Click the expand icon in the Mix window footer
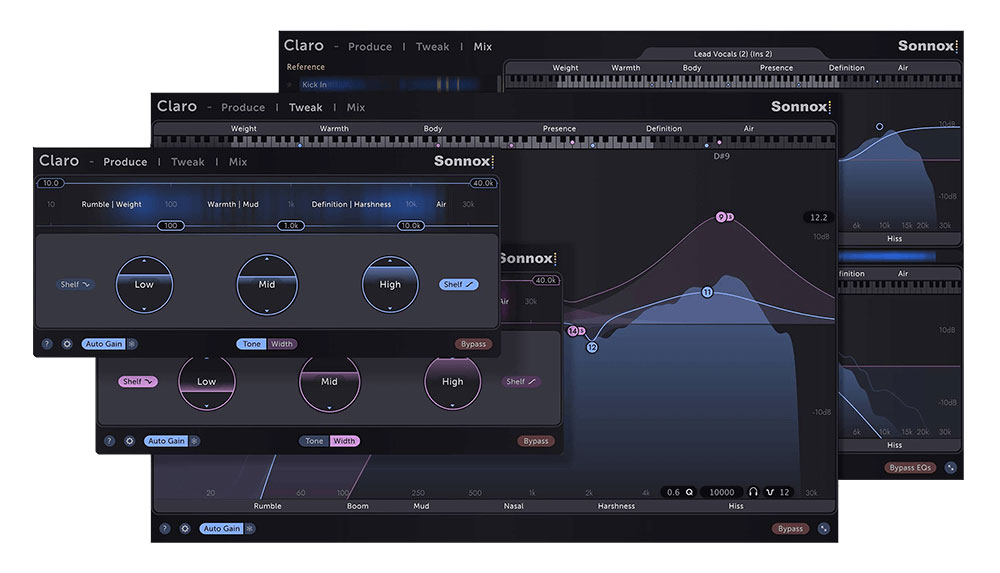The height and width of the screenshot is (573, 1000). [950, 468]
